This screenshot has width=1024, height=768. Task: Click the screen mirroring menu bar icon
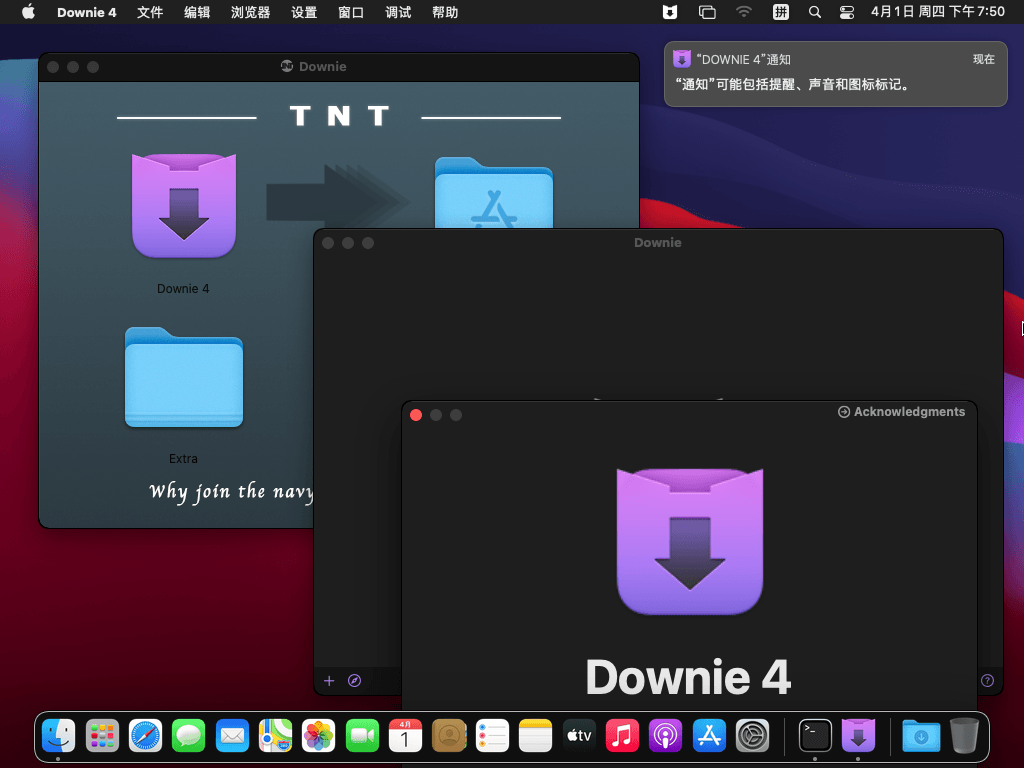707,12
